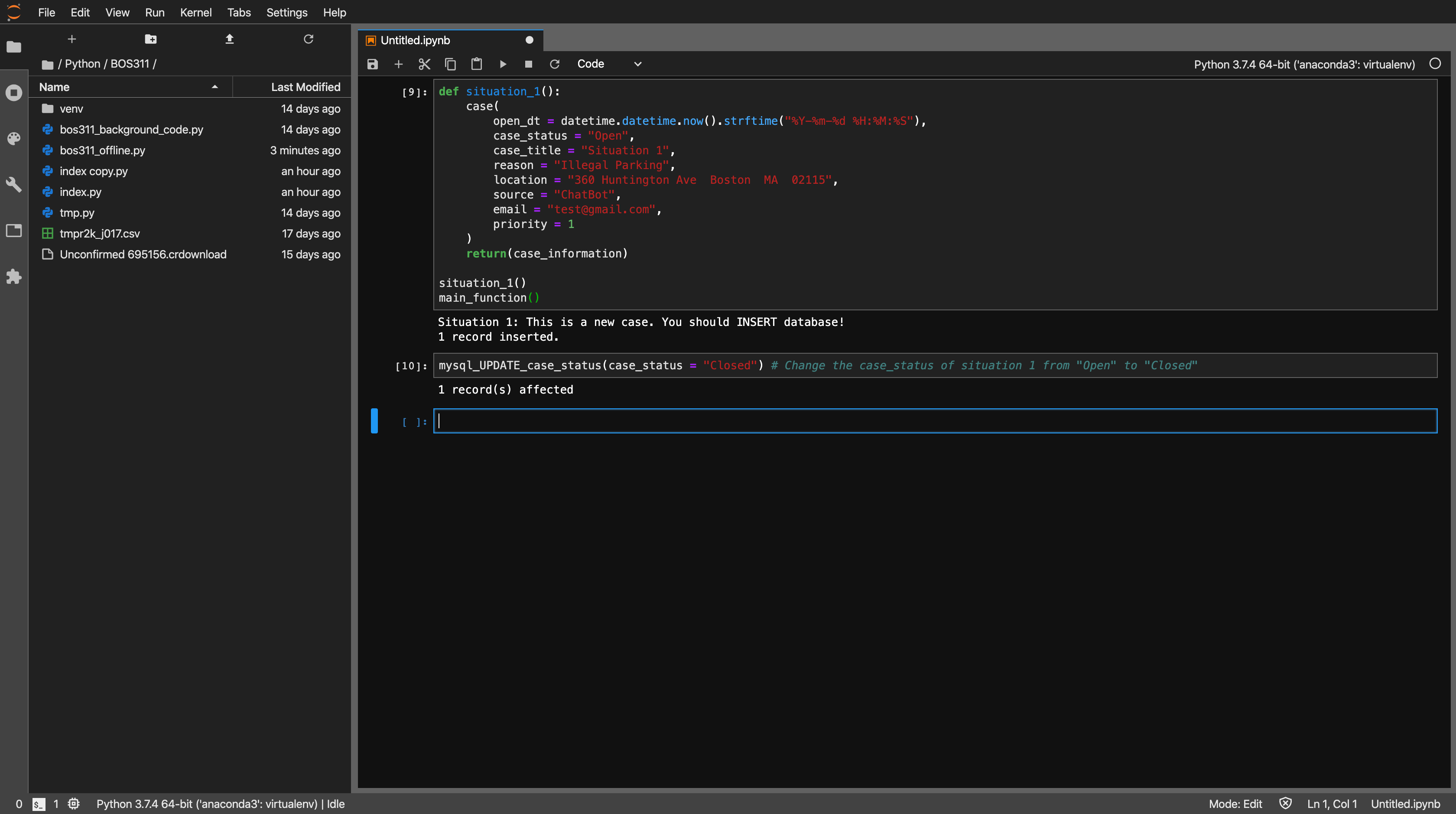Screen dimensions: 1456x814
Task: Open cell type Code dropdown
Action: [609, 65]
